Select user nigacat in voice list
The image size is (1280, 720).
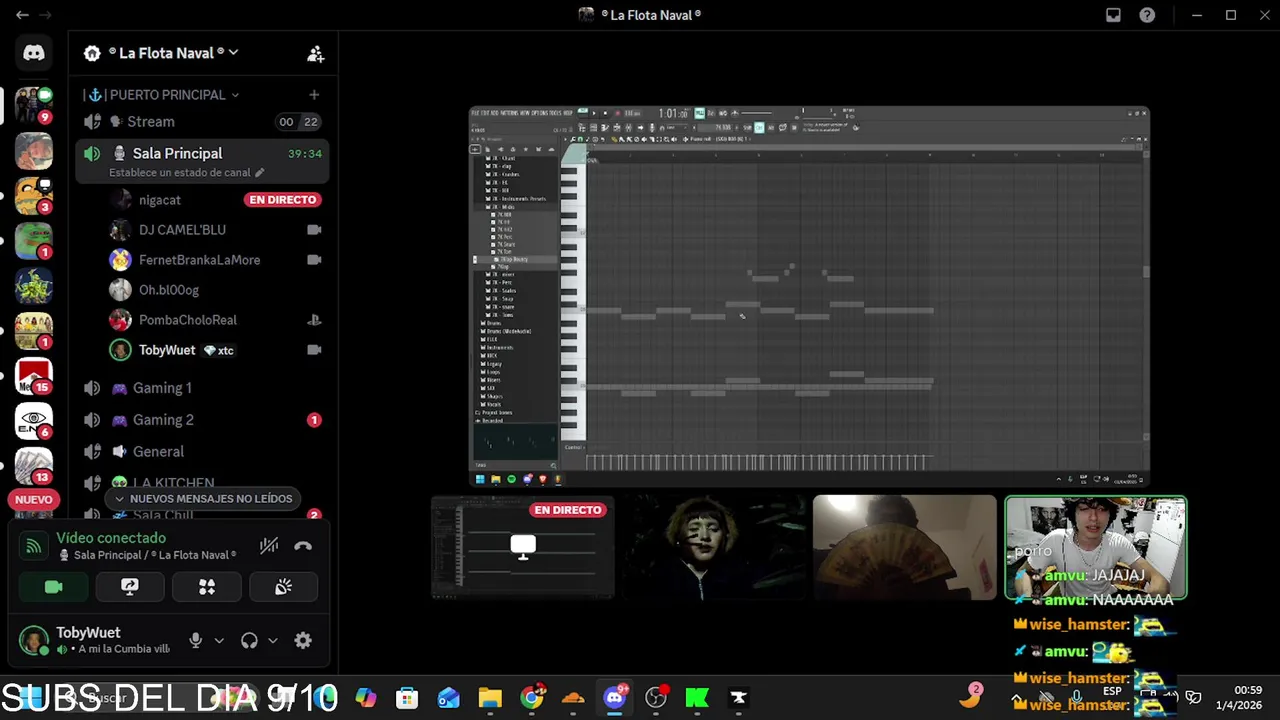pyautogui.click(x=160, y=200)
